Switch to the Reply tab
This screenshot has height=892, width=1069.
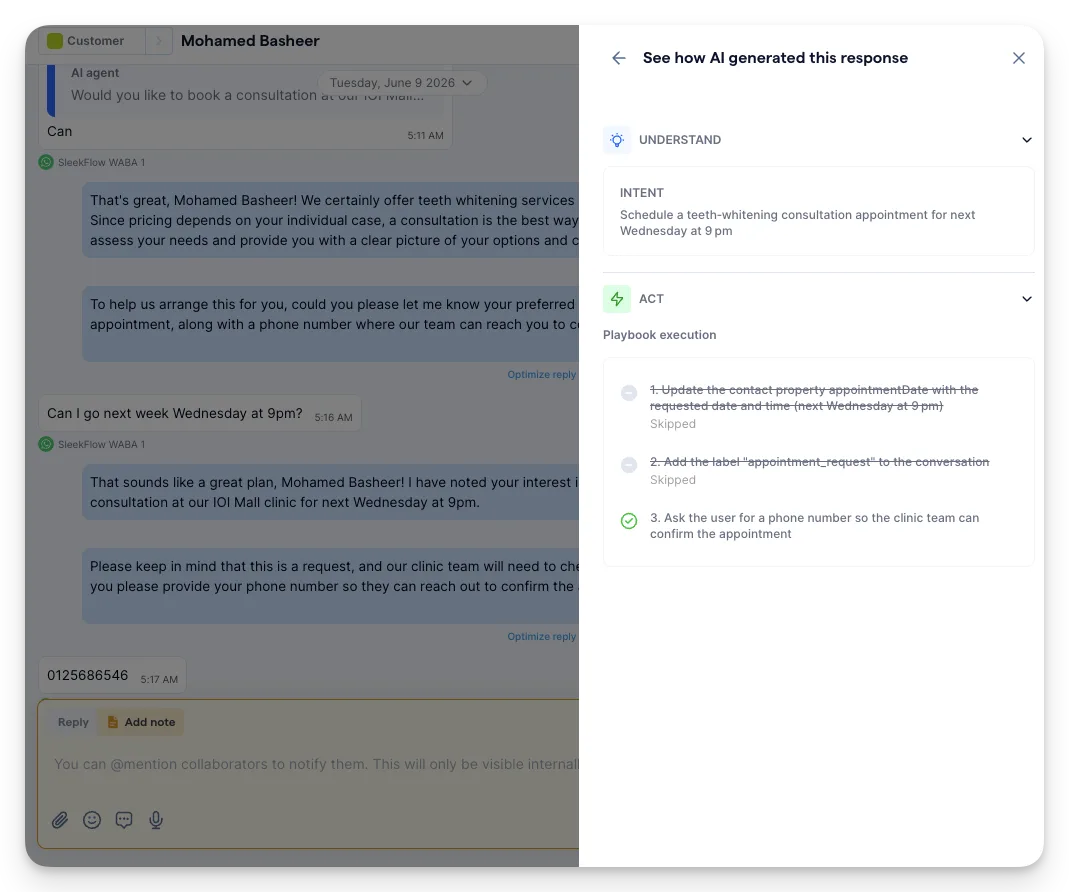pyautogui.click(x=73, y=722)
